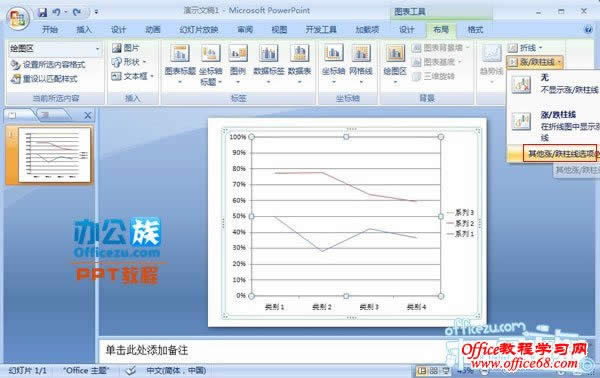600x378 pixels.
Task: Click the Office button orb
Action: pyautogui.click(x=18, y=18)
